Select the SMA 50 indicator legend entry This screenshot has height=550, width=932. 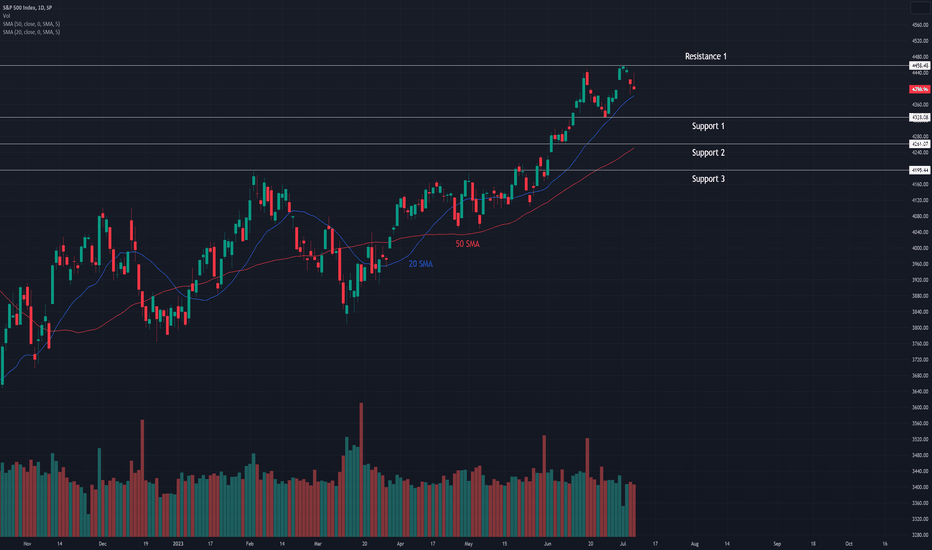[x=31, y=24]
